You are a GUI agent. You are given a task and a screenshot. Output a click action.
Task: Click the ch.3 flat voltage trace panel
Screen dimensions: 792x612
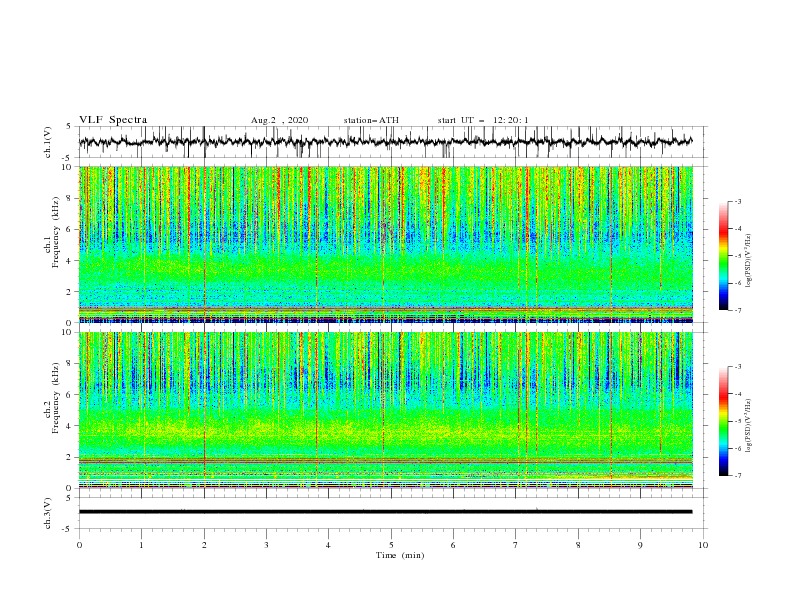pos(393,513)
